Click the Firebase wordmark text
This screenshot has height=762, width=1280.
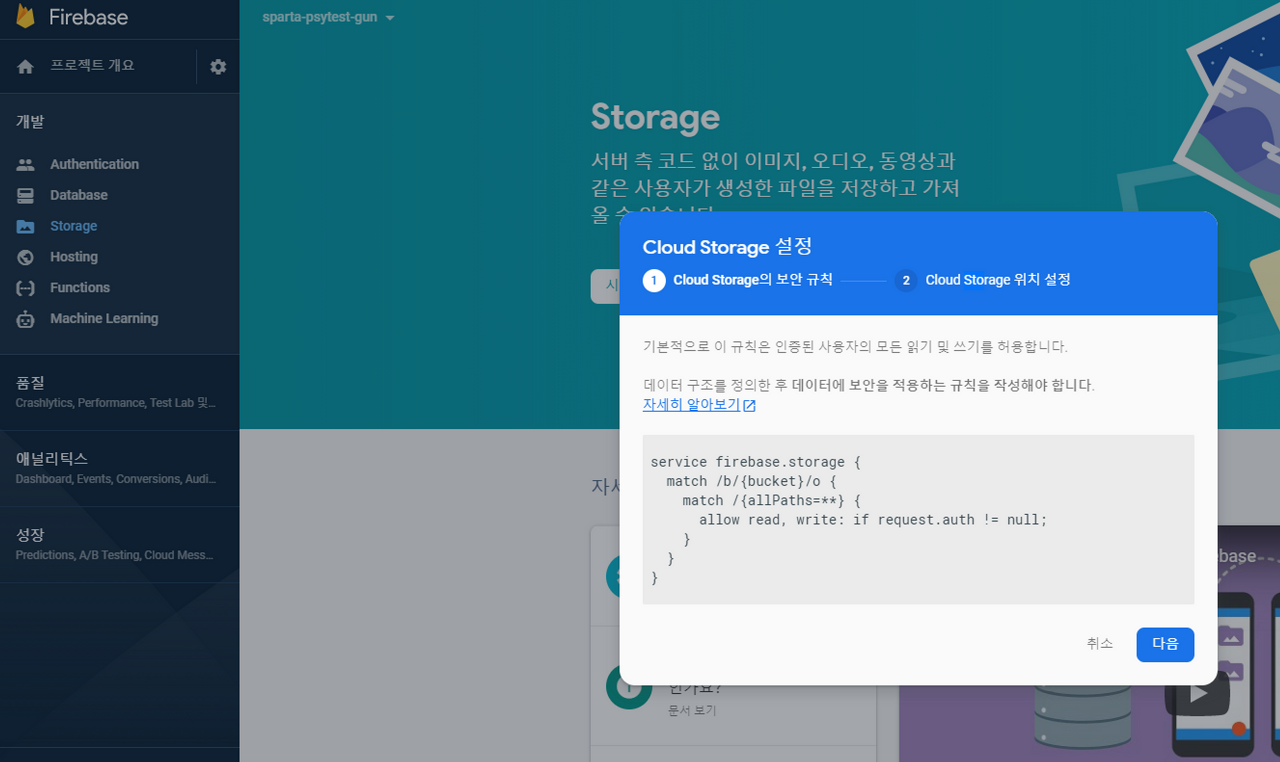(x=87, y=18)
